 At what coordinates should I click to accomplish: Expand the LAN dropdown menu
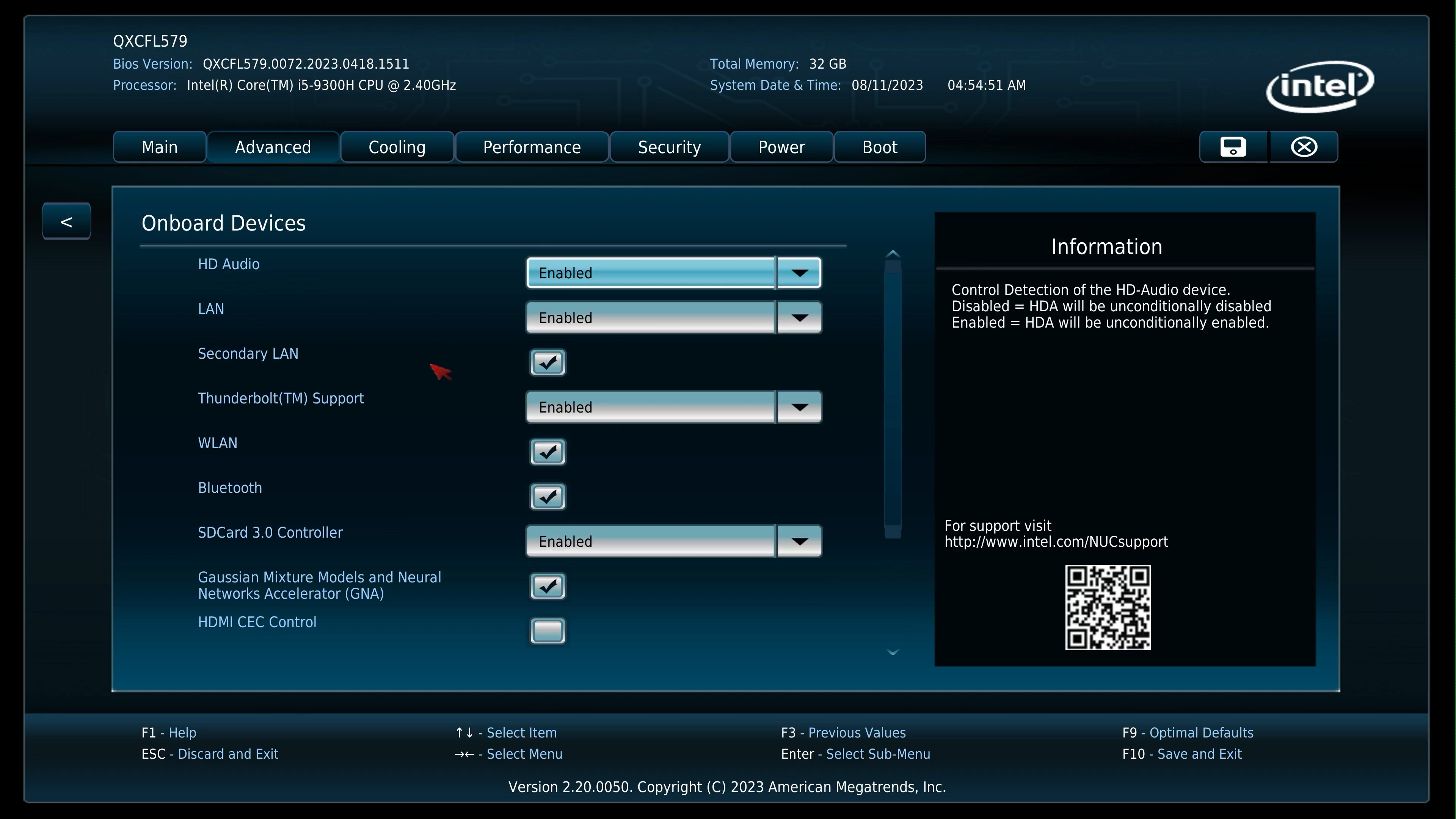pyautogui.click(x=799, y=318)
